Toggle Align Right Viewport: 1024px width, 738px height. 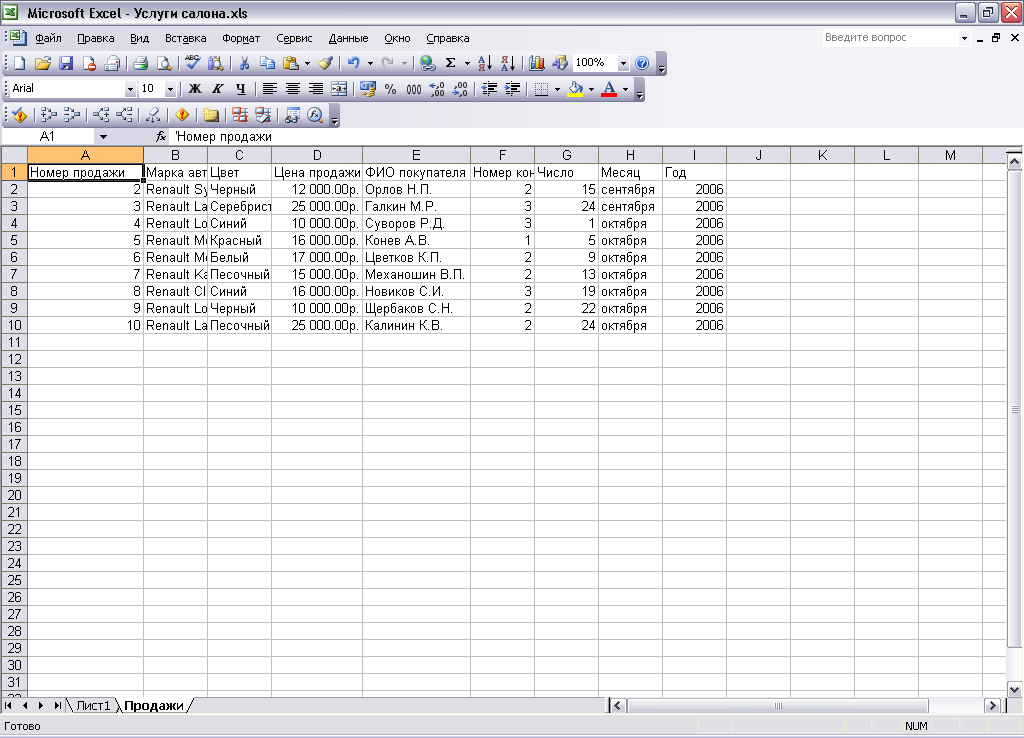coord(315,89)
